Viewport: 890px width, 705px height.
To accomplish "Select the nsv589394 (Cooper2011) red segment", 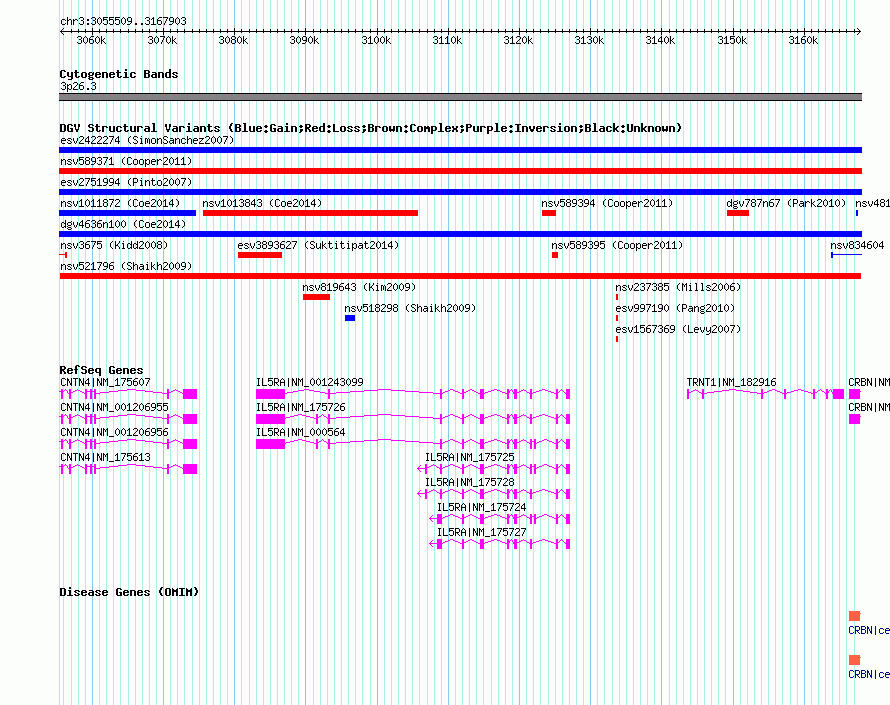I will point(549,213).
